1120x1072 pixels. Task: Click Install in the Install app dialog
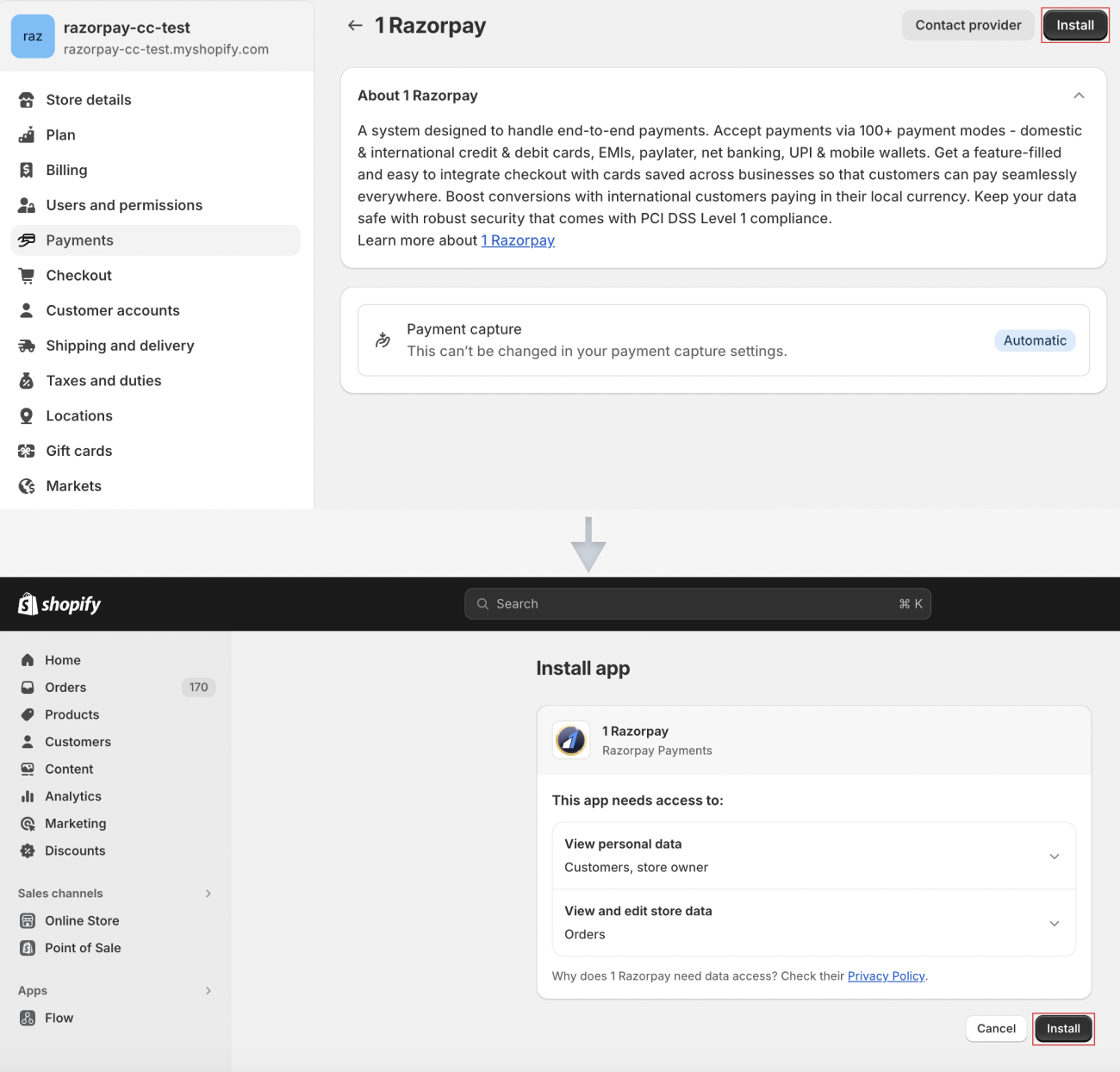pyautogui.click(x=1063, y=1029)
